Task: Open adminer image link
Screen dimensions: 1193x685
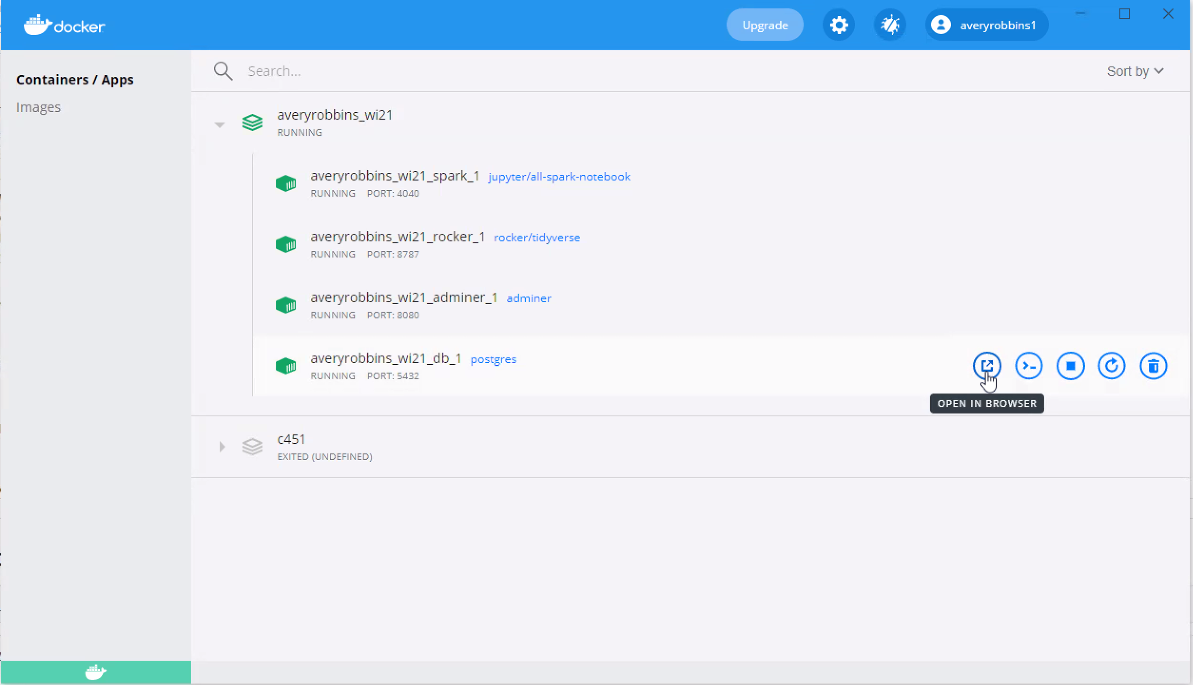Action: (529, 298)
